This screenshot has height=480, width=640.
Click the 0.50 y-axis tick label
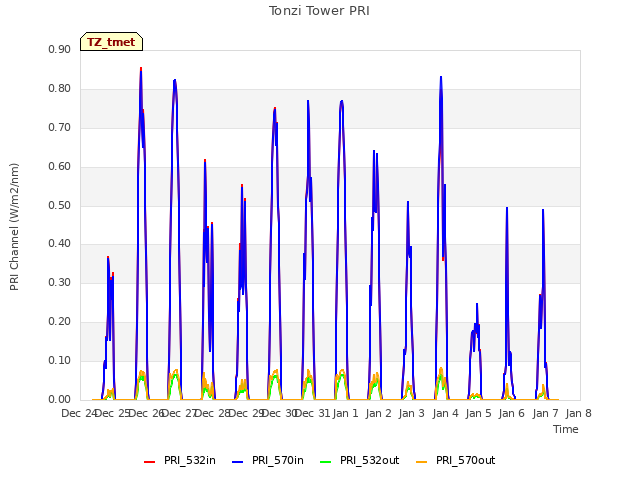click(x=60, y=205)
